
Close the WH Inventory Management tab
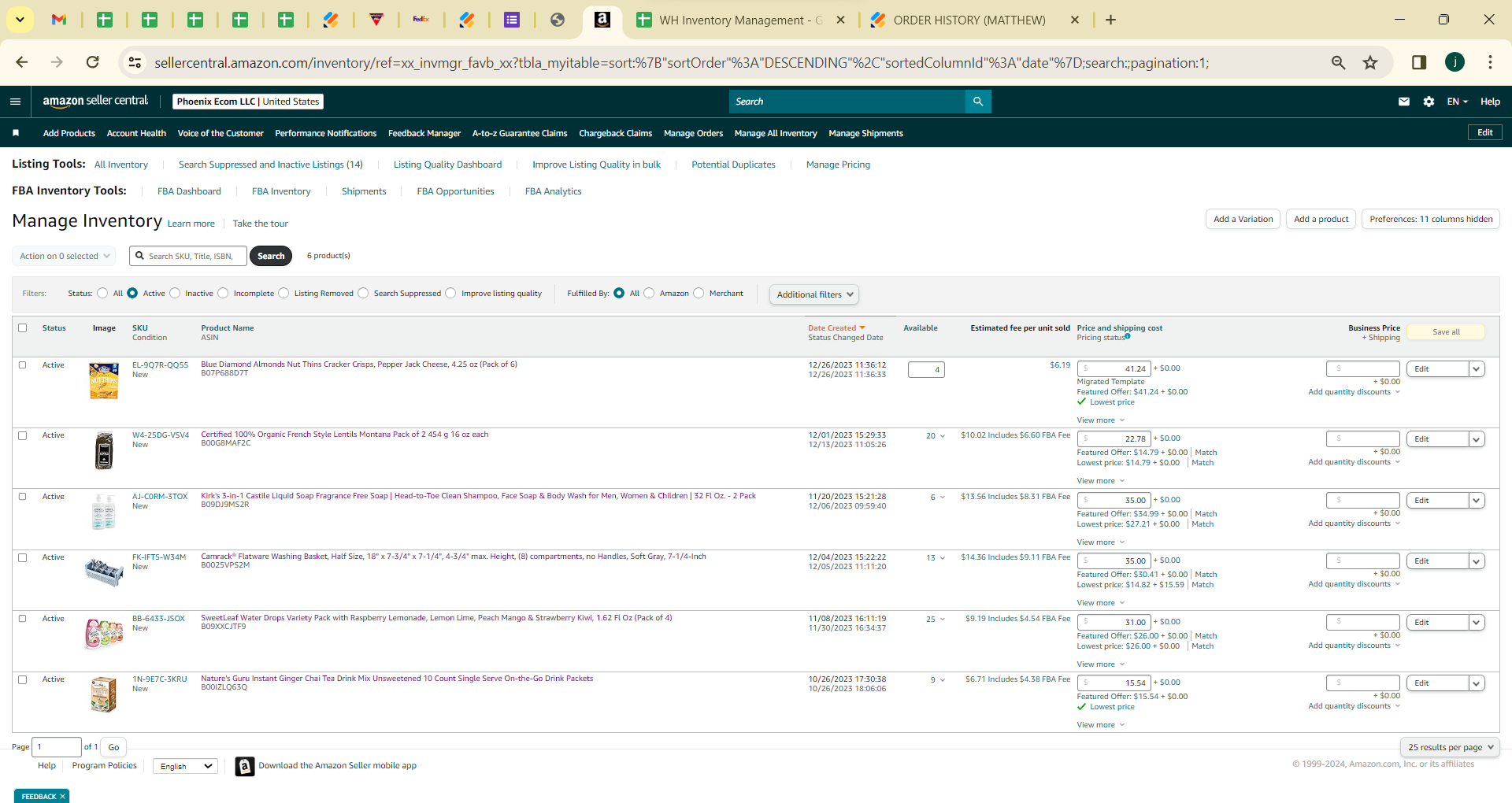click(x=841, y=20)
